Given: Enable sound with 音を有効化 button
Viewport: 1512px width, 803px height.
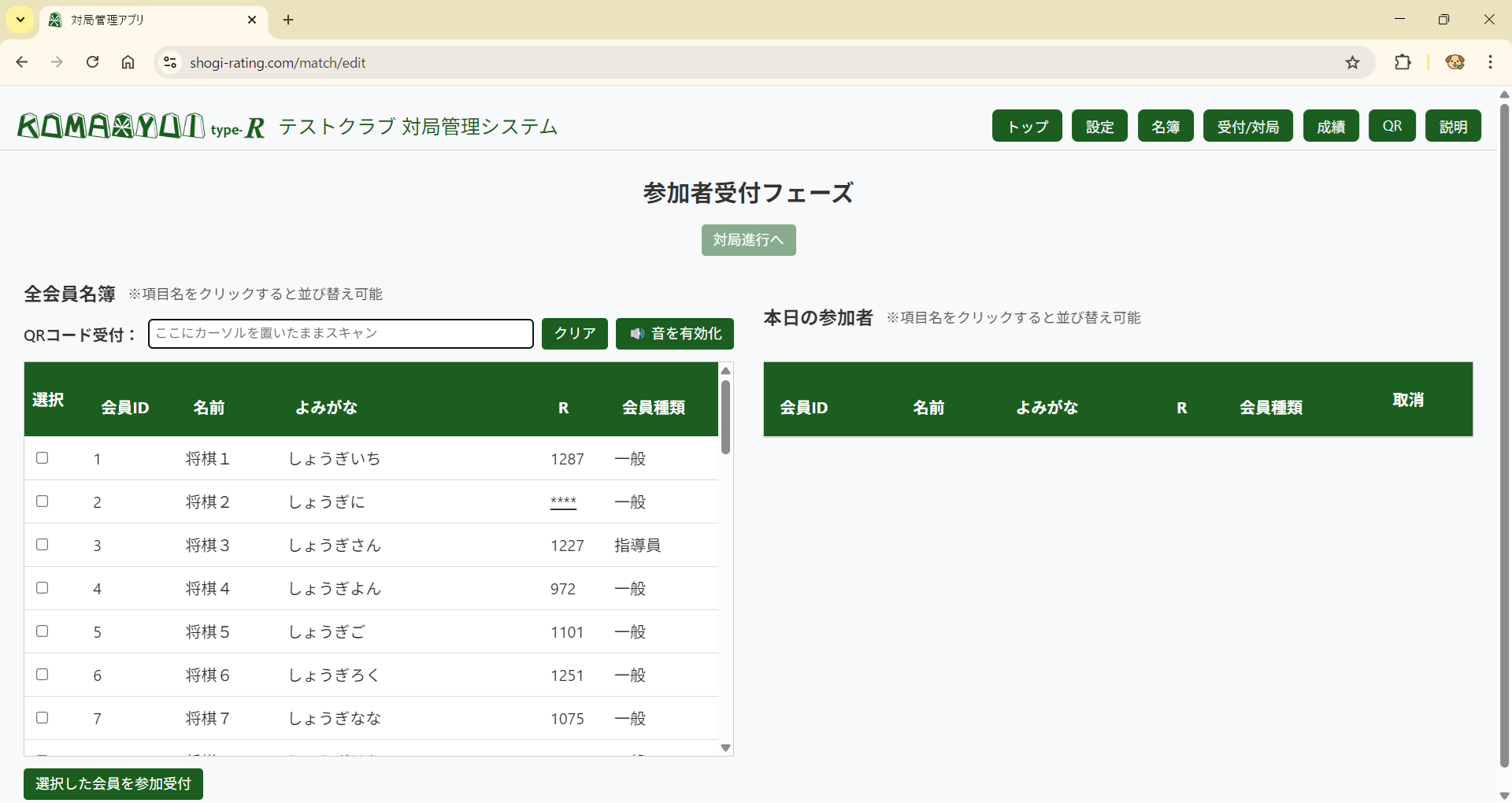Looking at the screenshot, I should (x=674, y=334).
